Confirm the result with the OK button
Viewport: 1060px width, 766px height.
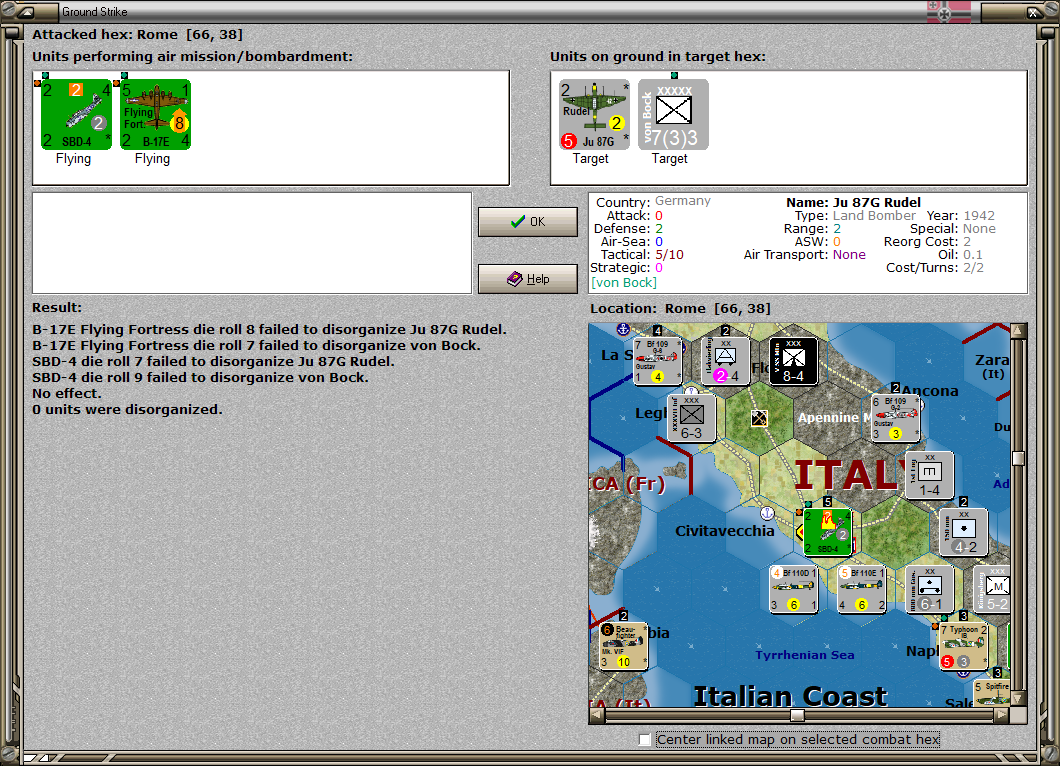tap(528, 222)
